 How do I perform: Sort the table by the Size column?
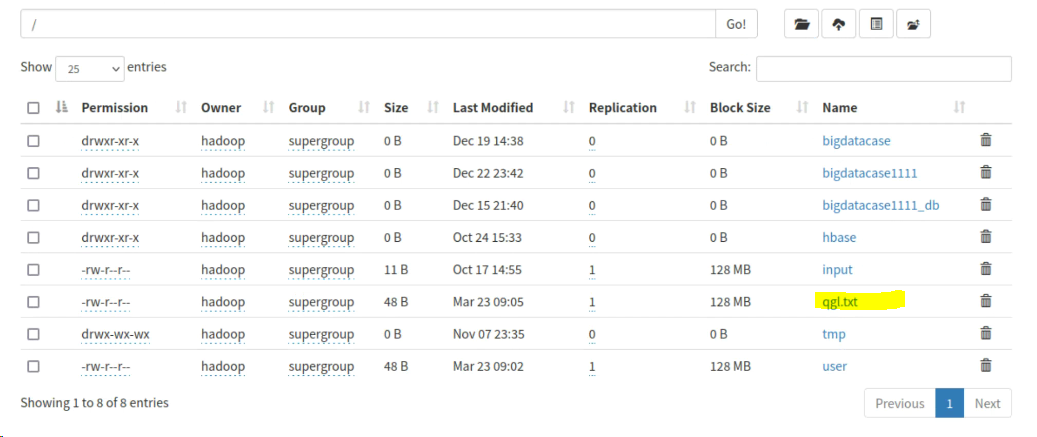tap(396, 107)
